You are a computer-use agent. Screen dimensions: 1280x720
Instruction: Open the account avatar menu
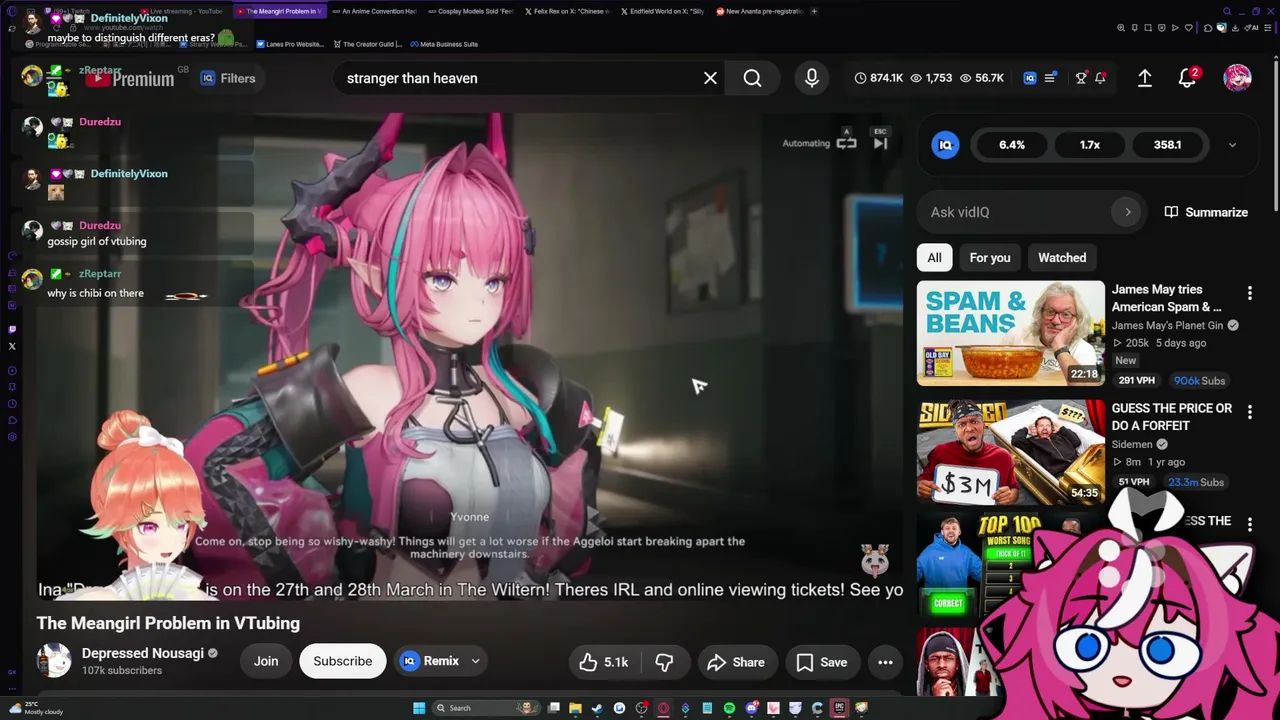tap(1237, 78)
